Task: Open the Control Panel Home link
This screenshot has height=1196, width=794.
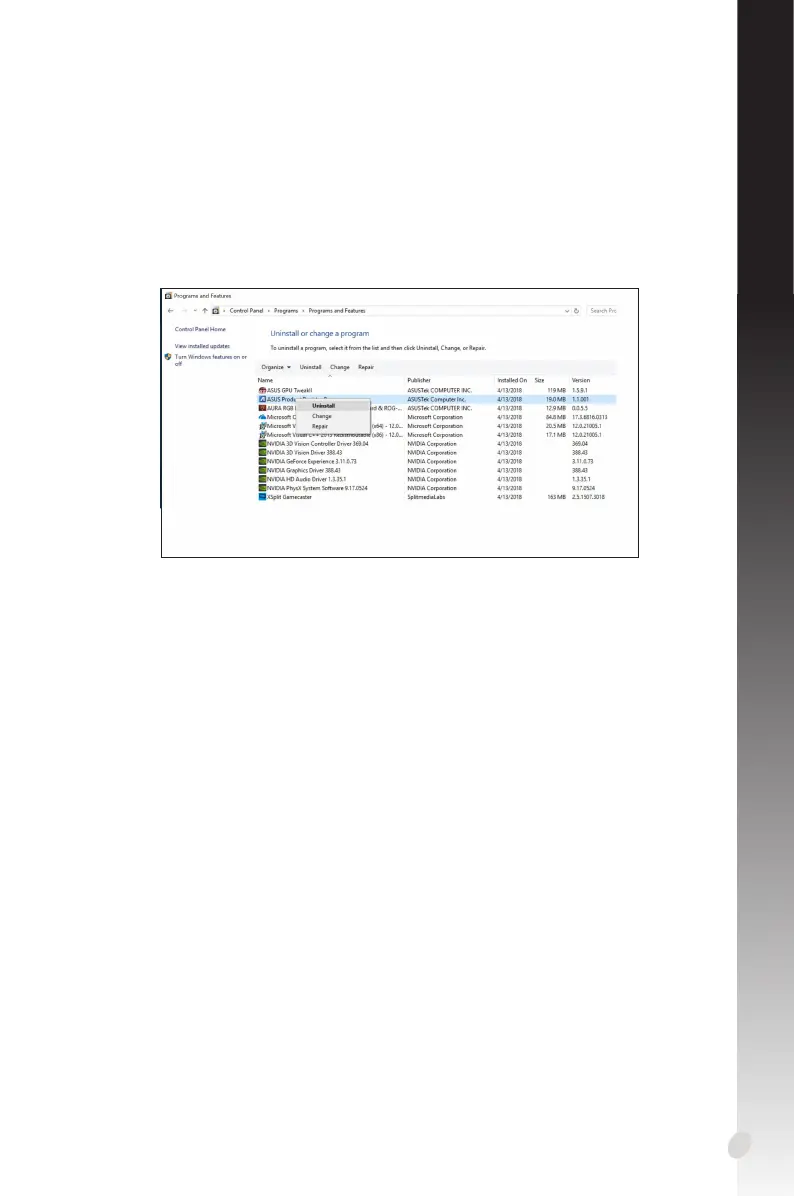Action: [x=200, y=330]
